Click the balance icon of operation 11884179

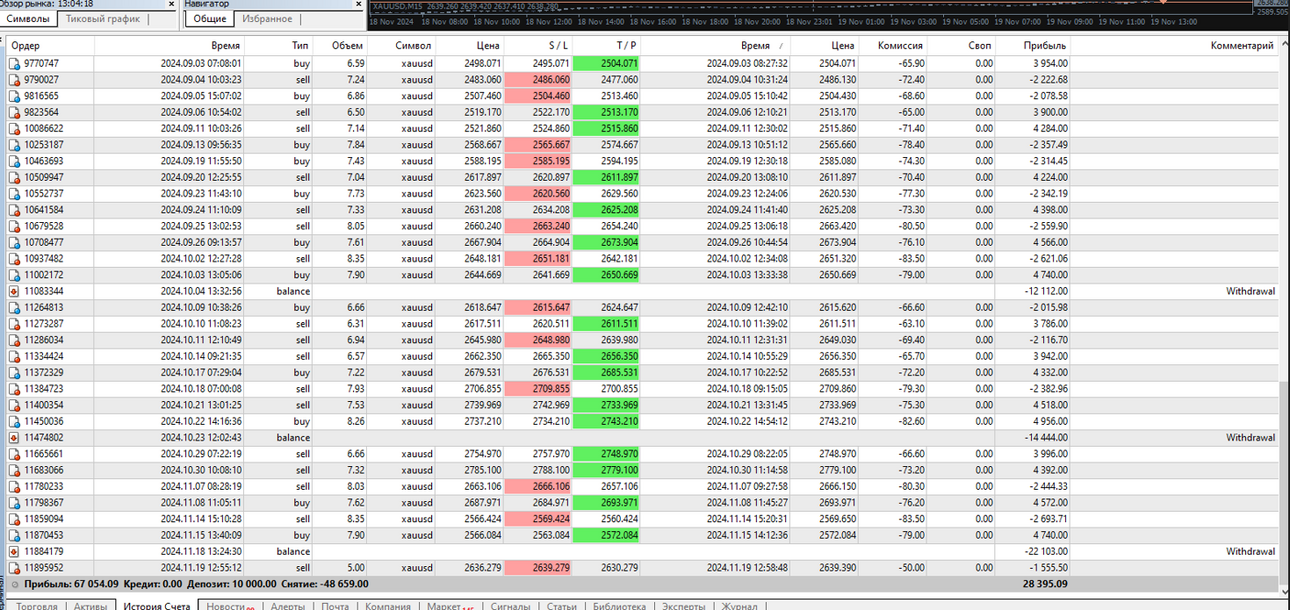point(14,551)
